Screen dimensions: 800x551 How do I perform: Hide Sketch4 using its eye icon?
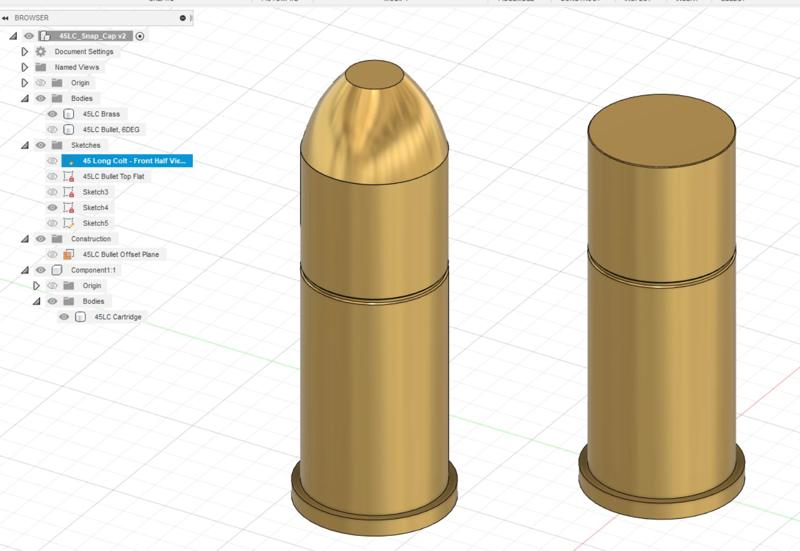(52, 208)
